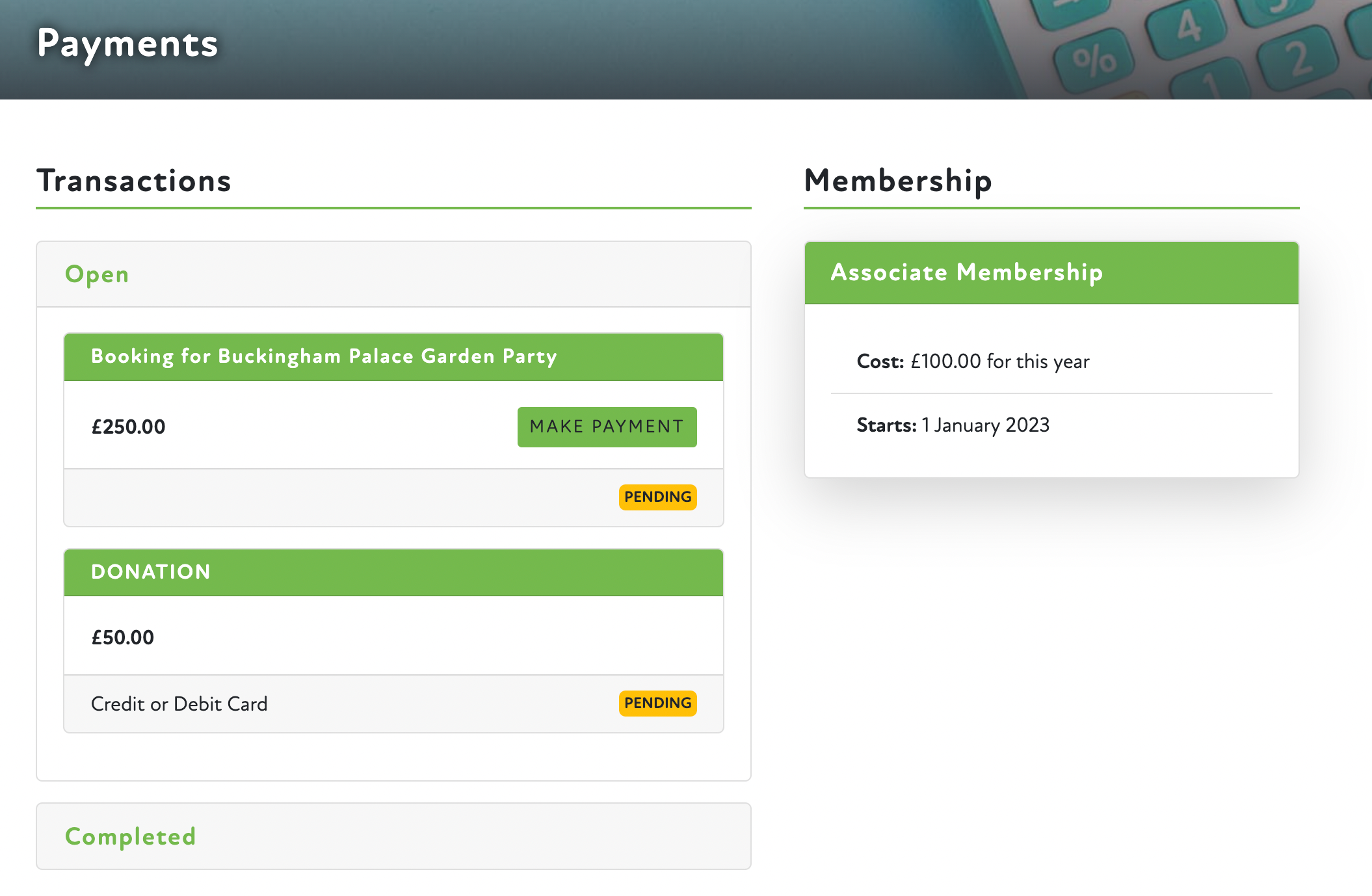Click the Starts 1 January 2023 line
The width and height of the screenshot is (1372, 896).
click(953, 425)
